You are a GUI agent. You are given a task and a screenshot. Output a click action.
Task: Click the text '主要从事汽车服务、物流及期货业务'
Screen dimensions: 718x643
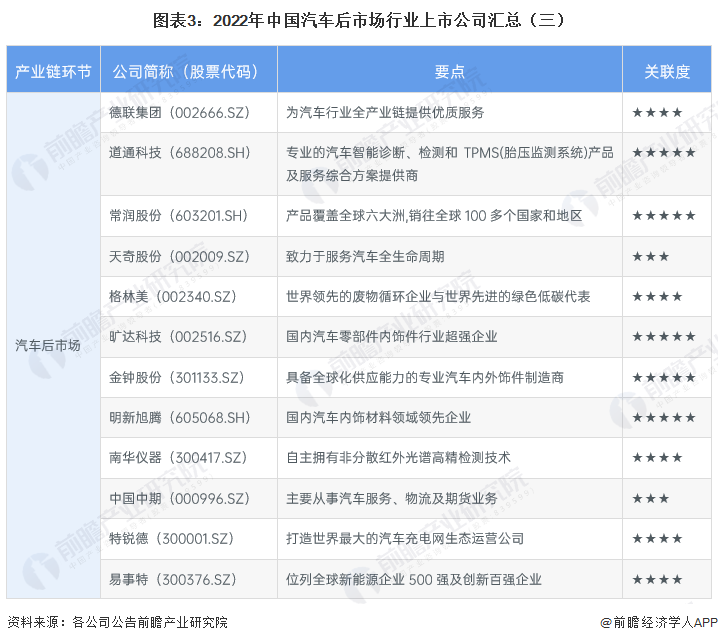click(392, 498)
